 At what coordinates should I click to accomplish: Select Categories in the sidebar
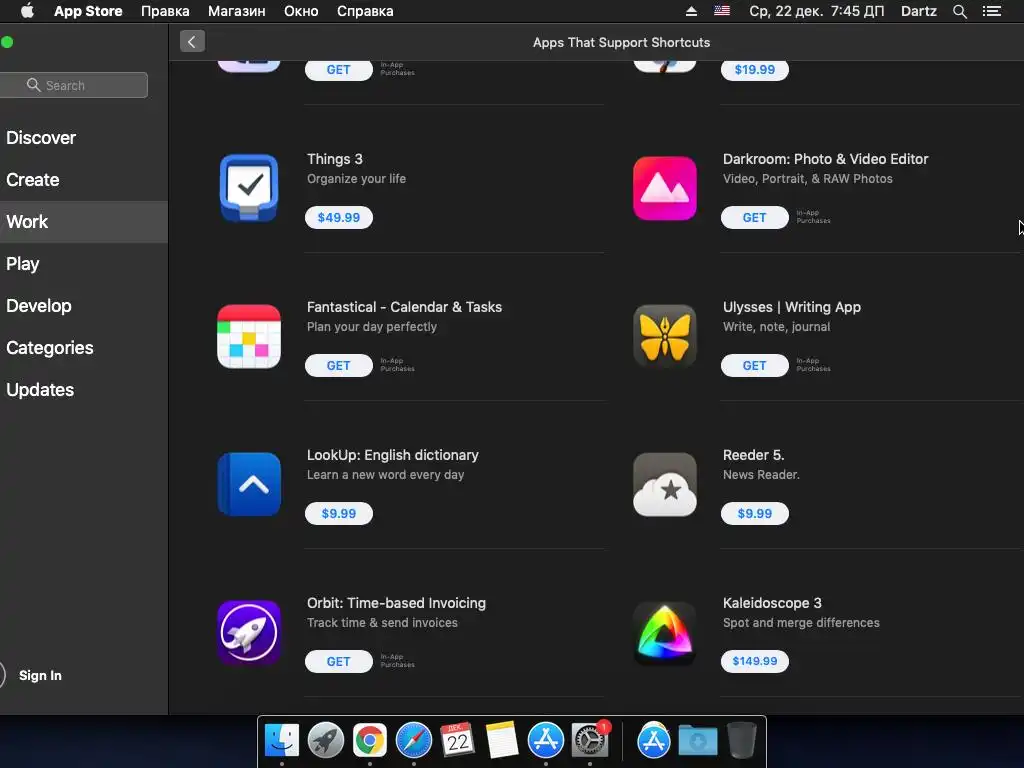coord(84,347)
